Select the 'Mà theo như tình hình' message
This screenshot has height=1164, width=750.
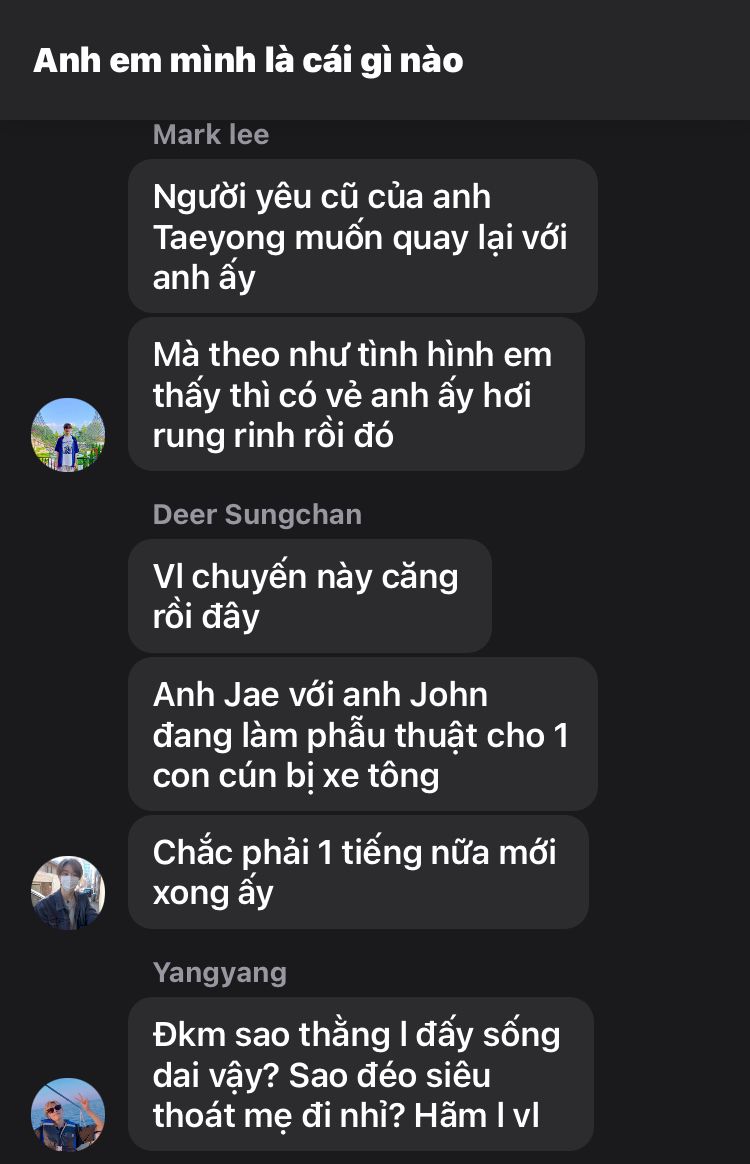(x=356, y=394)
